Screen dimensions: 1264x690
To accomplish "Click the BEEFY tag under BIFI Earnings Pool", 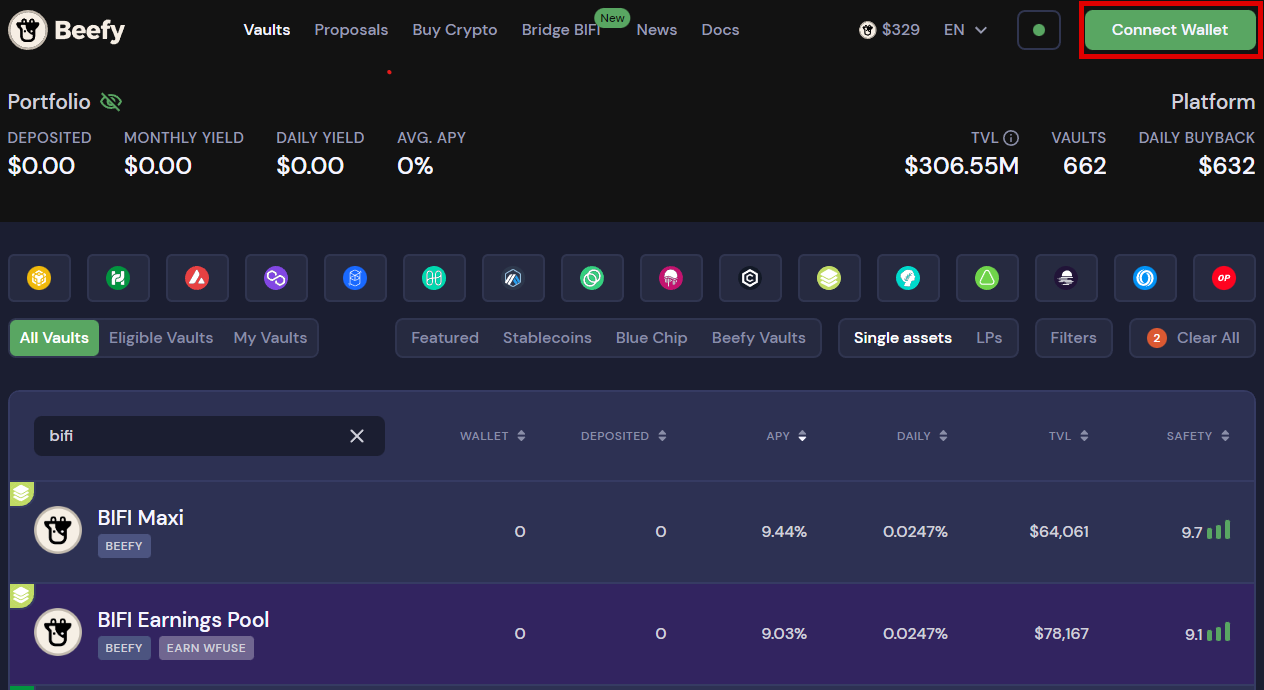I will [x=124, y=648].
